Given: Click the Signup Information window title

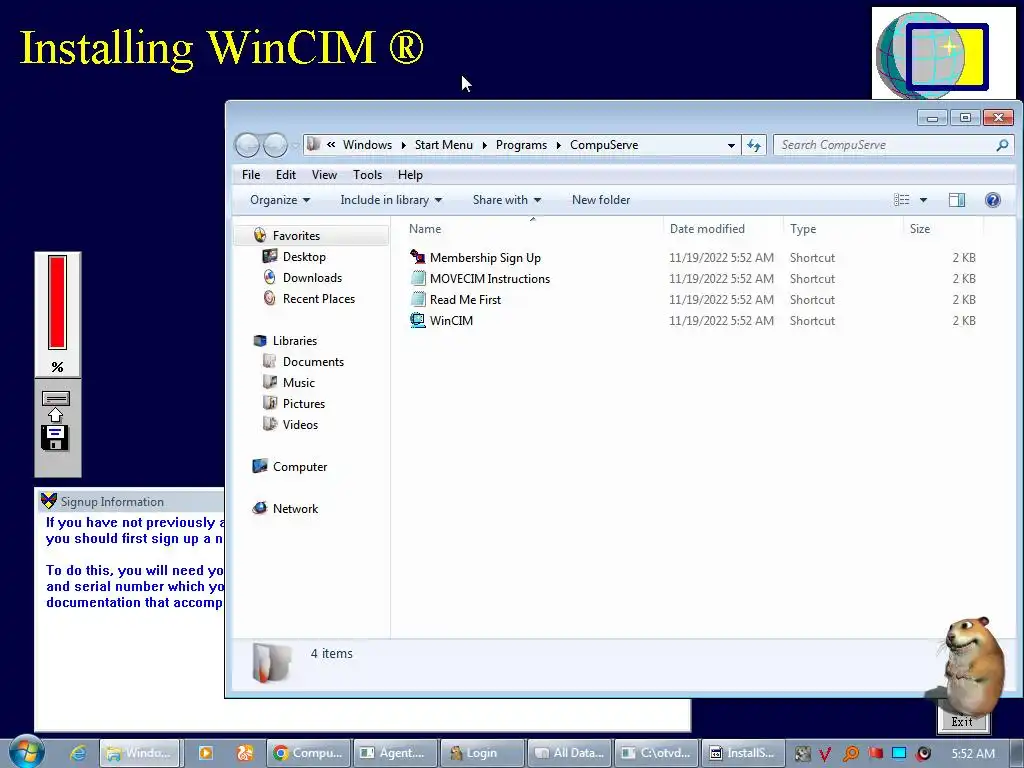Looking at the screenshot, I should (112, 502).
